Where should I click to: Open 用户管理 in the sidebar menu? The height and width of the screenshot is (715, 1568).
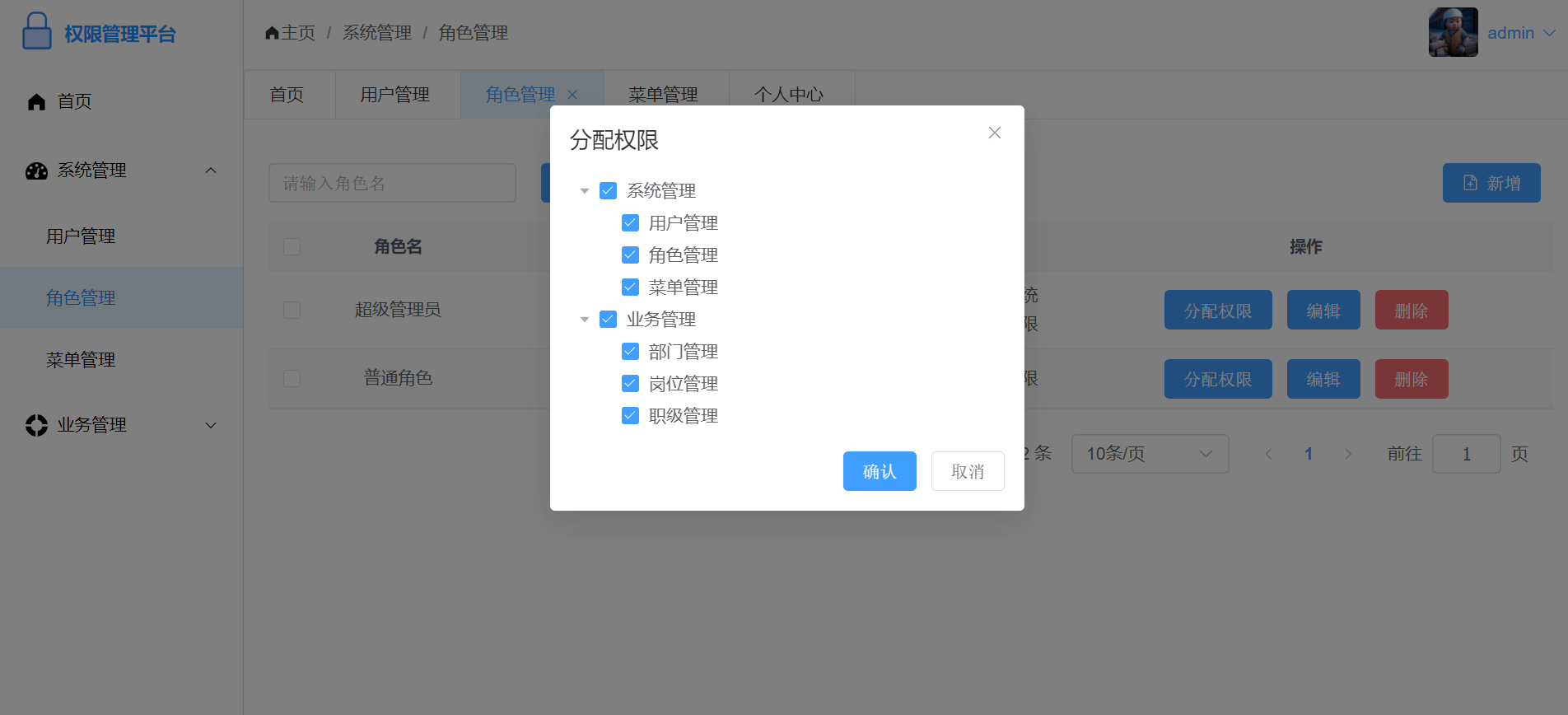point(81,236)
